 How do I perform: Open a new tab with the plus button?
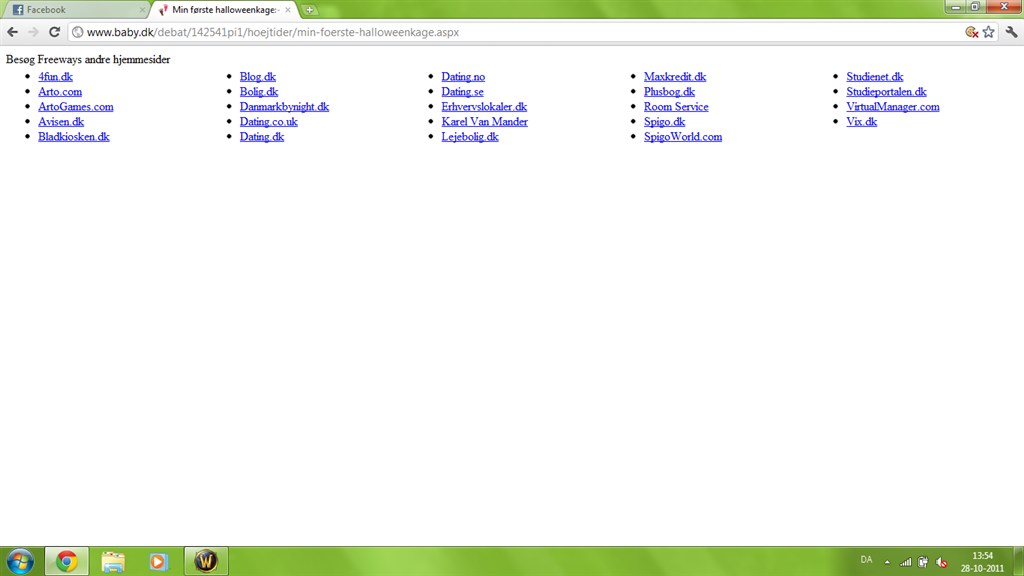[x=310, y=10]
